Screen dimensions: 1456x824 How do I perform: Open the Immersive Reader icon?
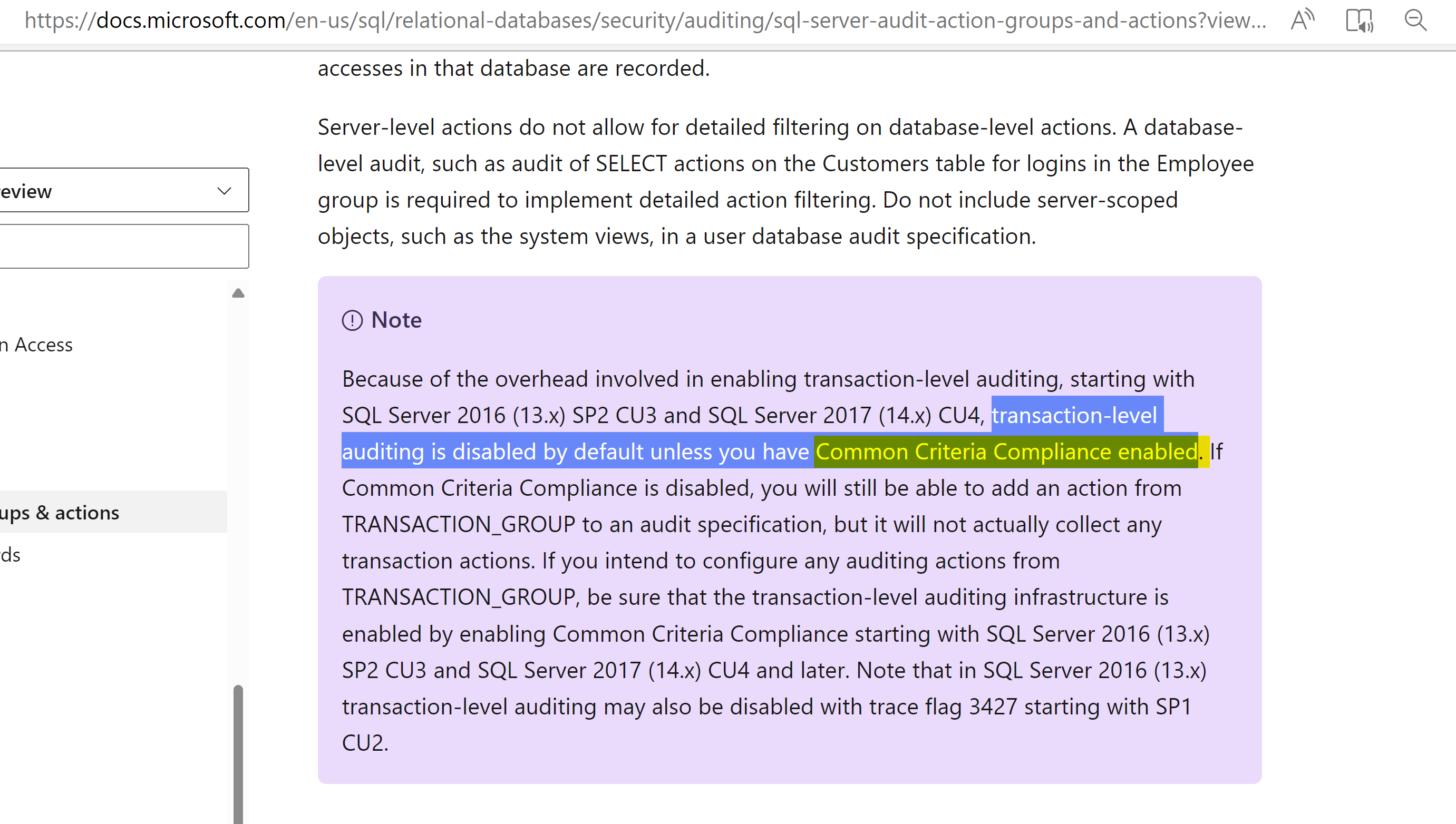pos(1359,21)
